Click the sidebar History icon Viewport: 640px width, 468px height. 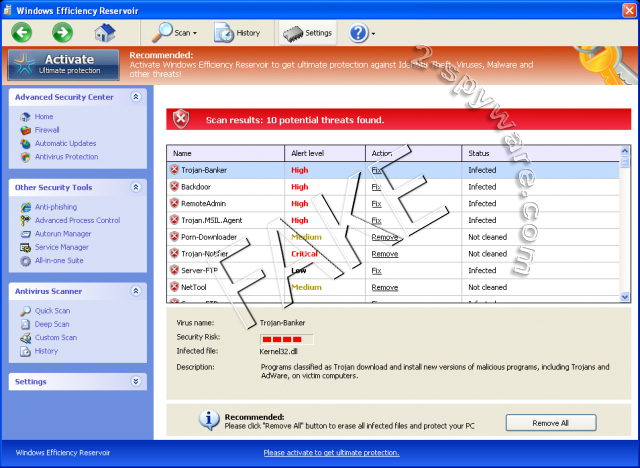(25, 351)
